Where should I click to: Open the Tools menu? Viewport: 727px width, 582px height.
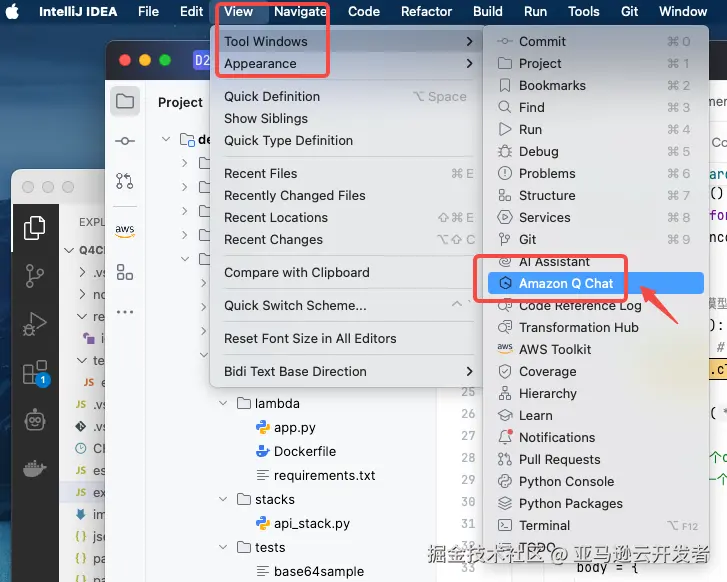point(584,11)
